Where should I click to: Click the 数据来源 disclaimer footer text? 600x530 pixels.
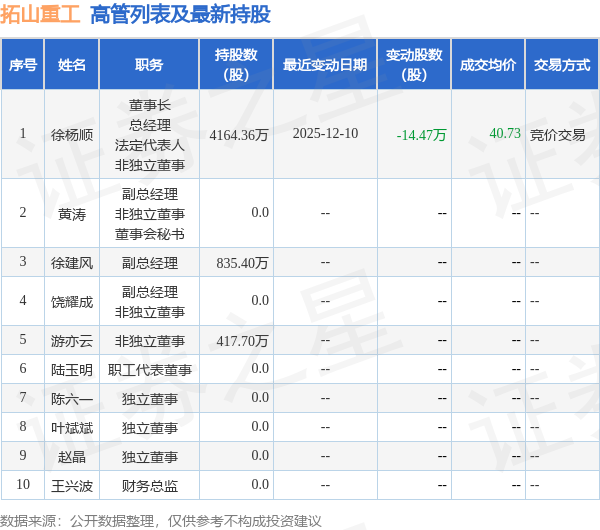coord(161,521)
